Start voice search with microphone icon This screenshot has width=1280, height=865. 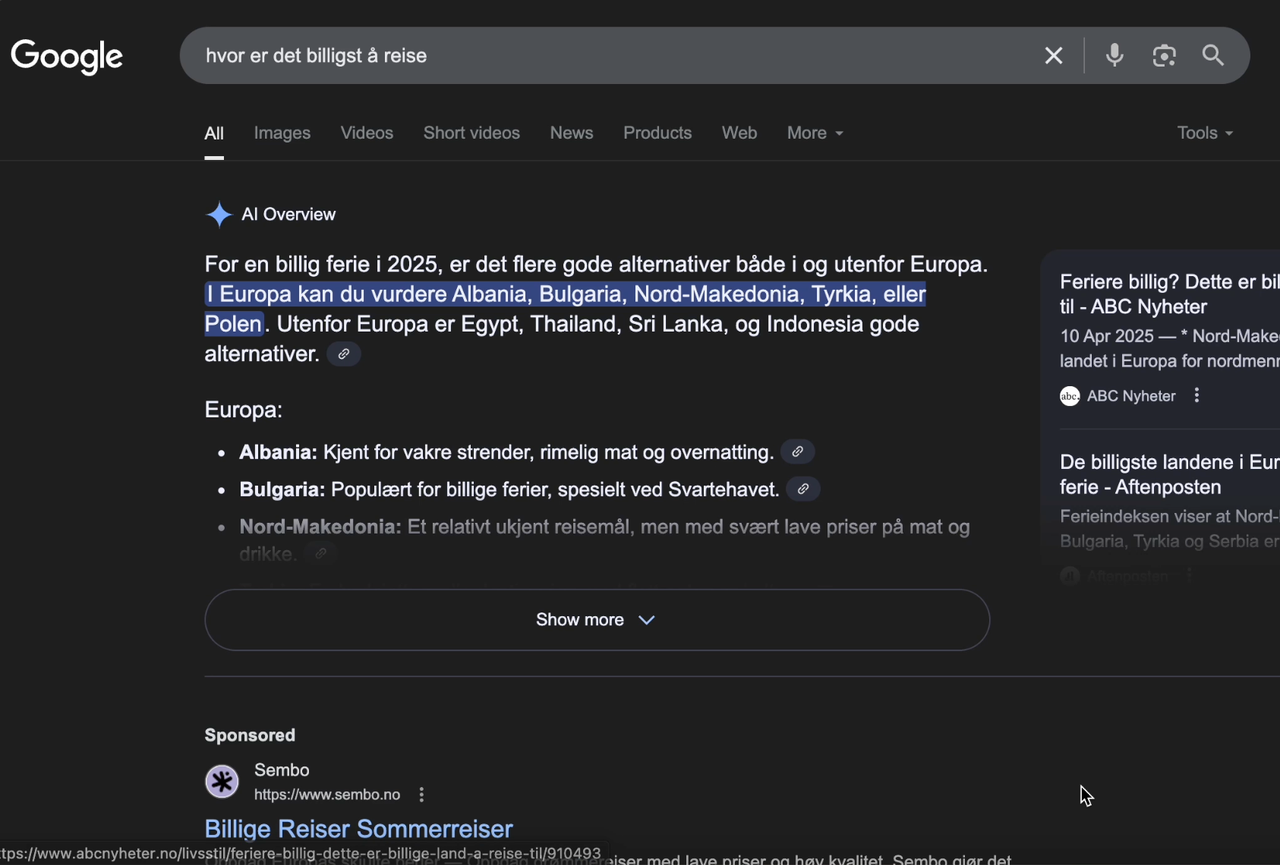[x=1114, y=56]
